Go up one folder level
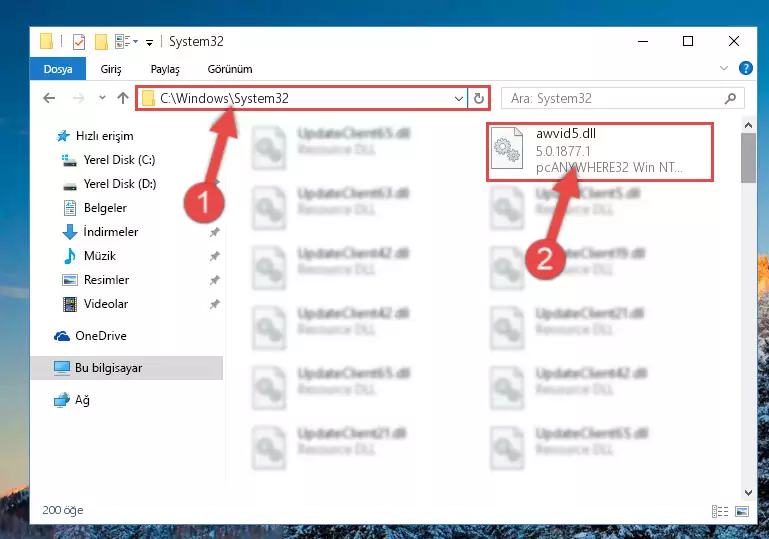 123,98
